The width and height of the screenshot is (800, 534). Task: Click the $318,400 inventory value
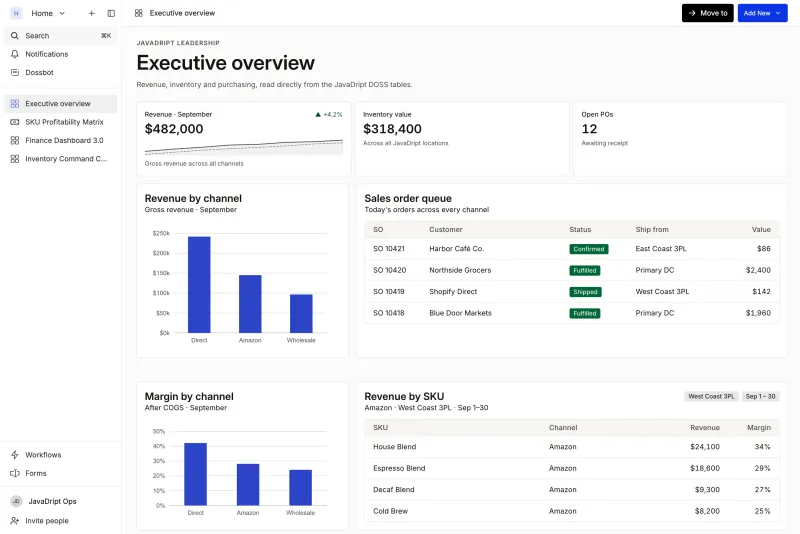point(392,129)
